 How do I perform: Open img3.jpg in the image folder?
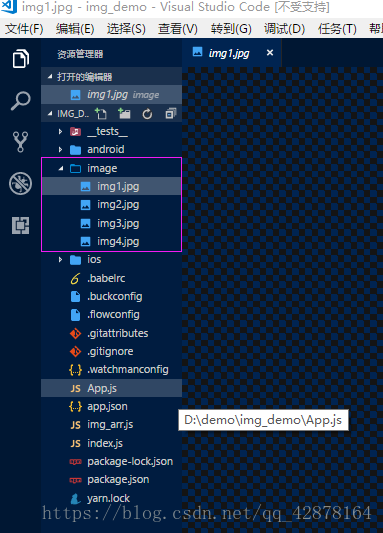coord(111,223)
